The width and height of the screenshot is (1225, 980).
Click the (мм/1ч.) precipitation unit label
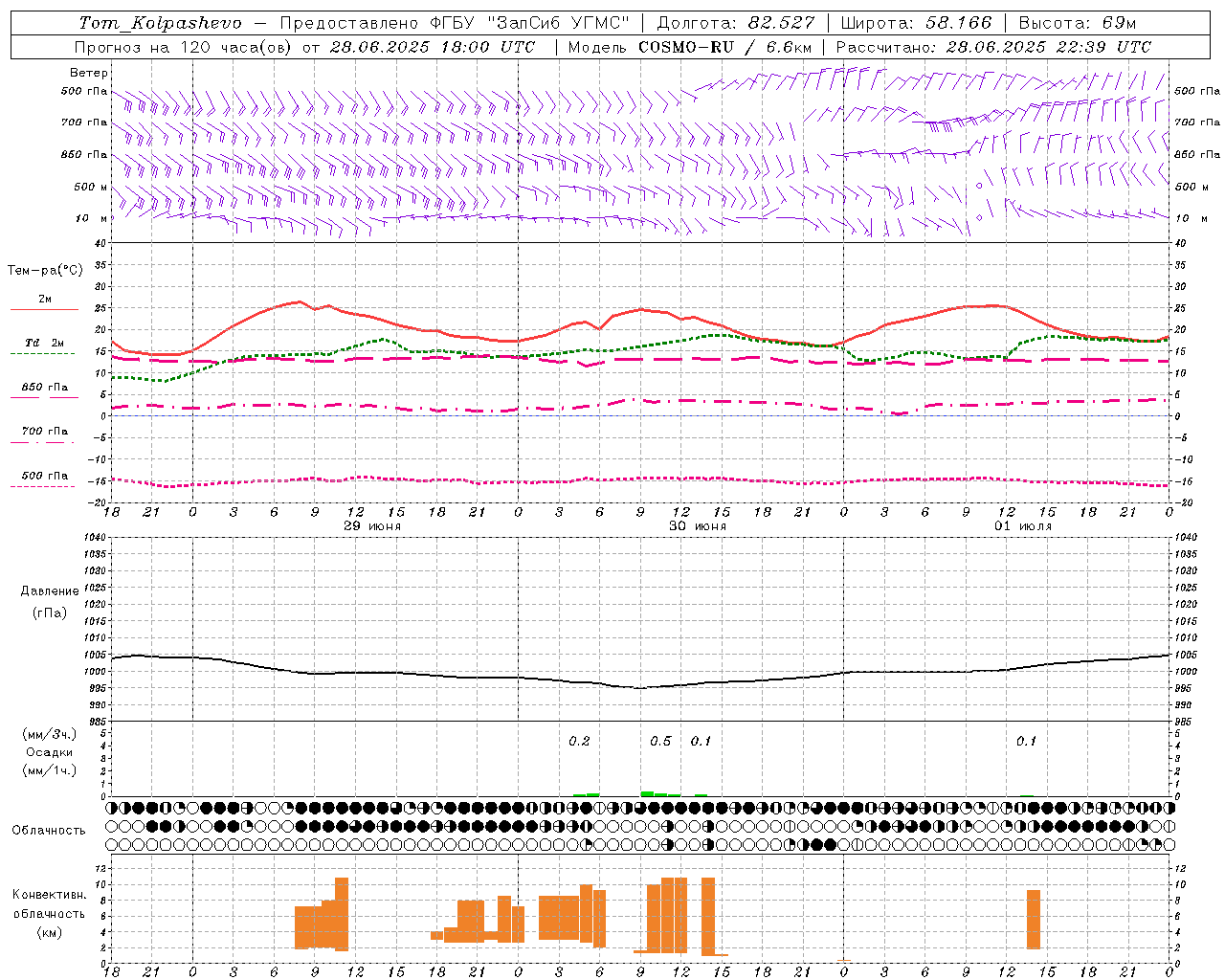click(50, 770)
